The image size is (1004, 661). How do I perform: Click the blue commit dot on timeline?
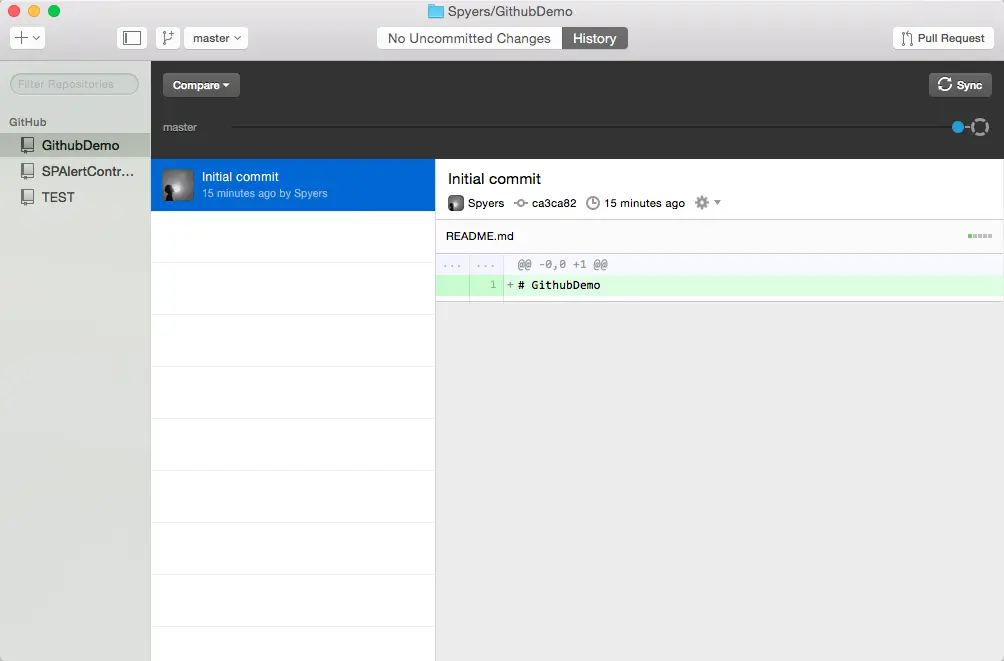click(958, 127)
